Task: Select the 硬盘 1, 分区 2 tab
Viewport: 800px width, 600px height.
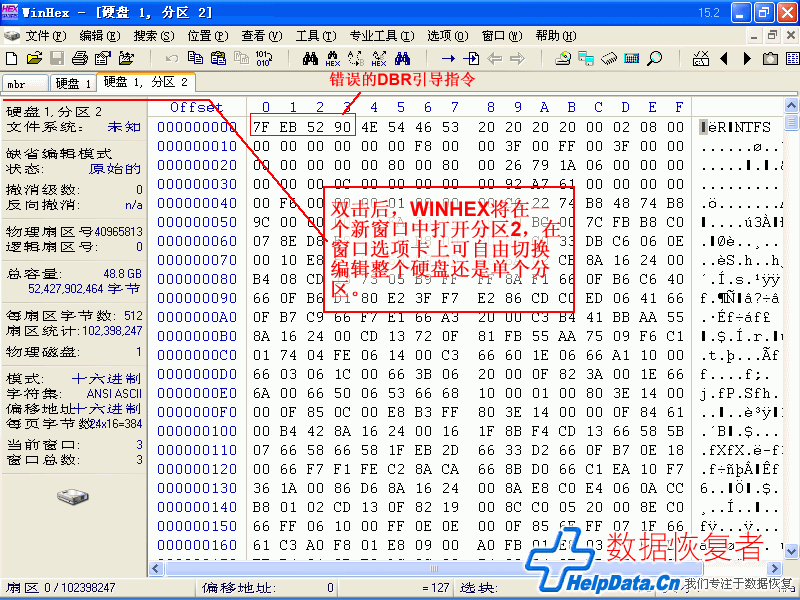Action: pyautogui.click(x=145, y=82)
